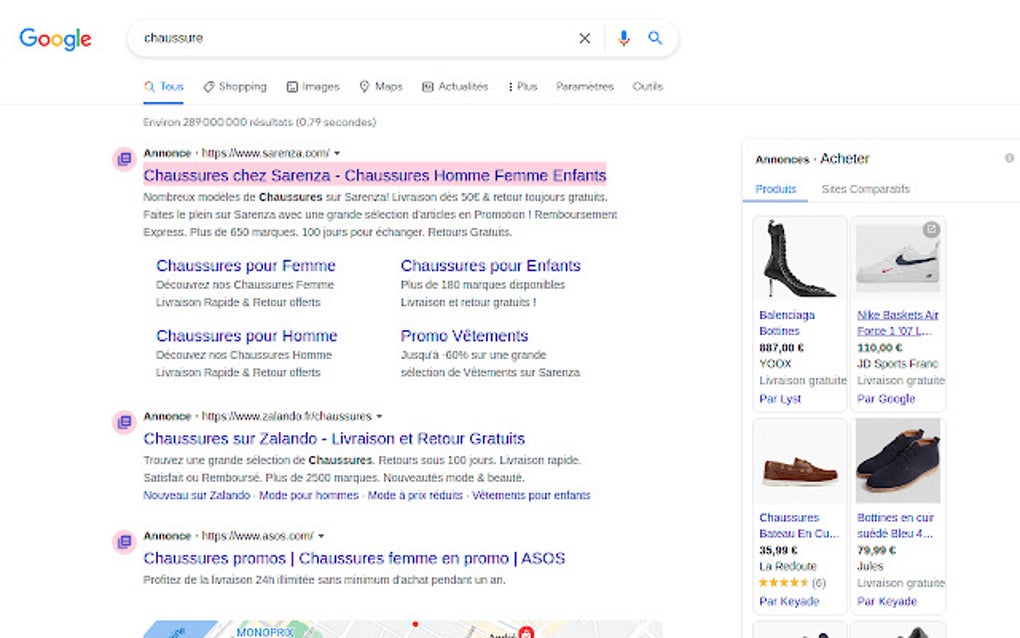Click the YOOX seller name
Screen dimensions: 1020x638
[x=775, y=364]
